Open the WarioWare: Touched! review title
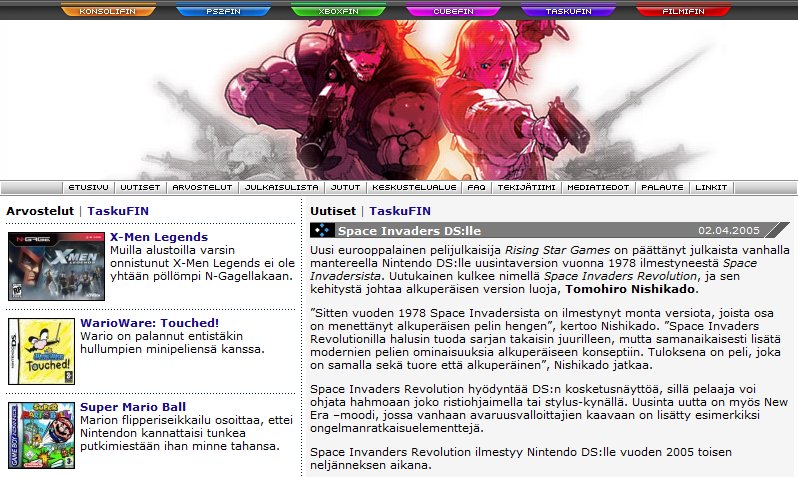 tap(150, 323)
